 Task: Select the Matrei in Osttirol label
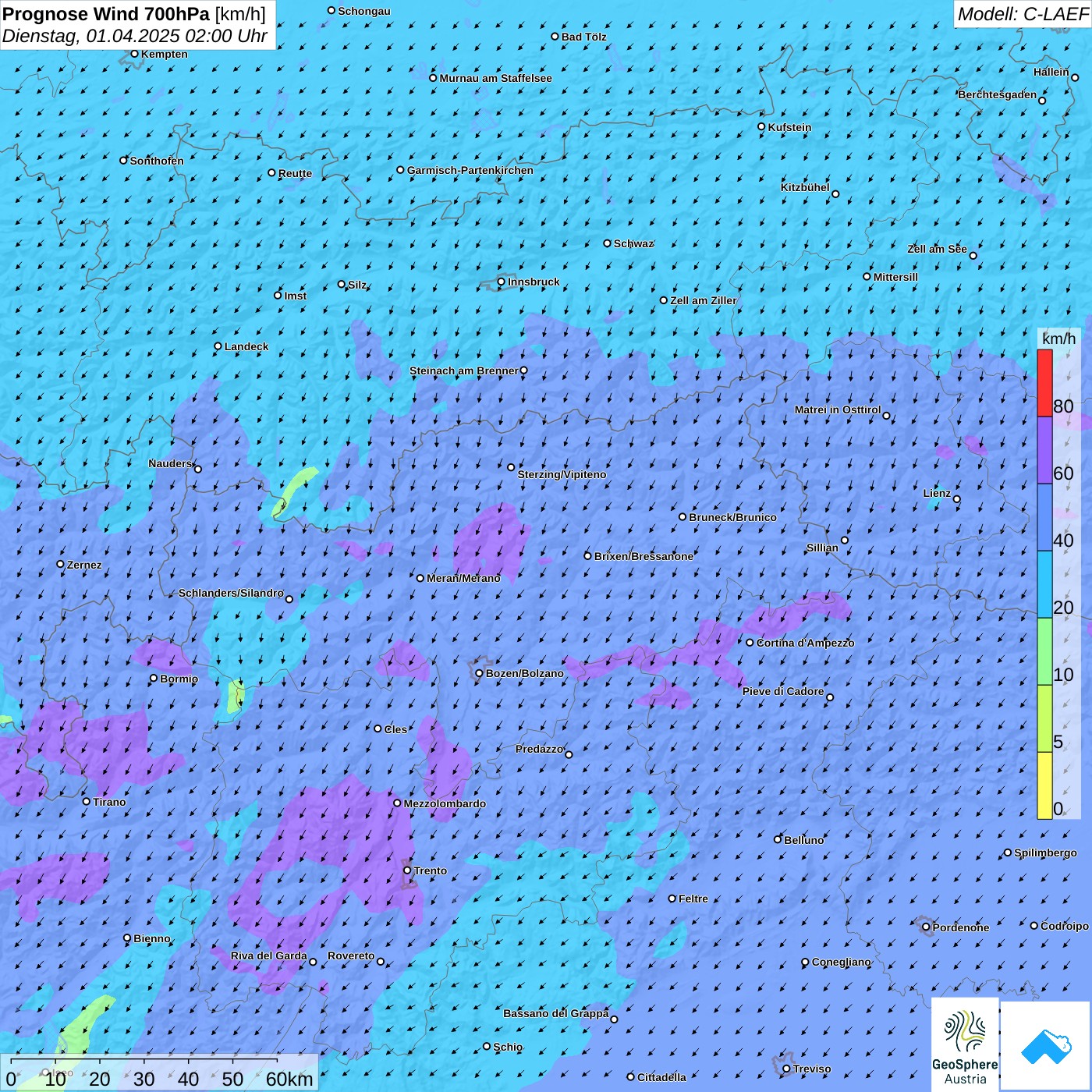tap(838, 409)
